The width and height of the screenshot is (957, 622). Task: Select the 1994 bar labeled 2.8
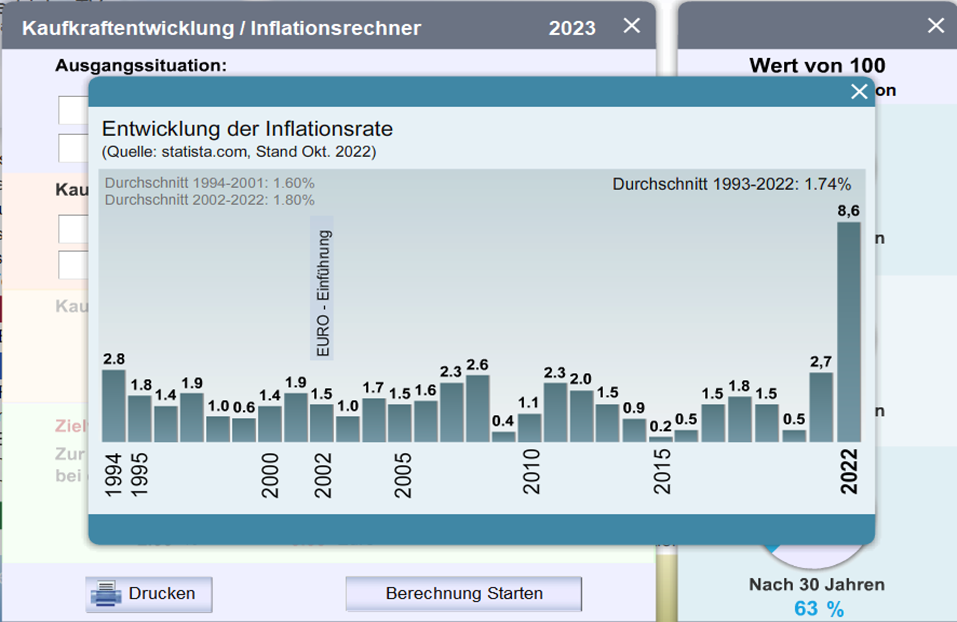pyautogui.click(x=114, y=405)
